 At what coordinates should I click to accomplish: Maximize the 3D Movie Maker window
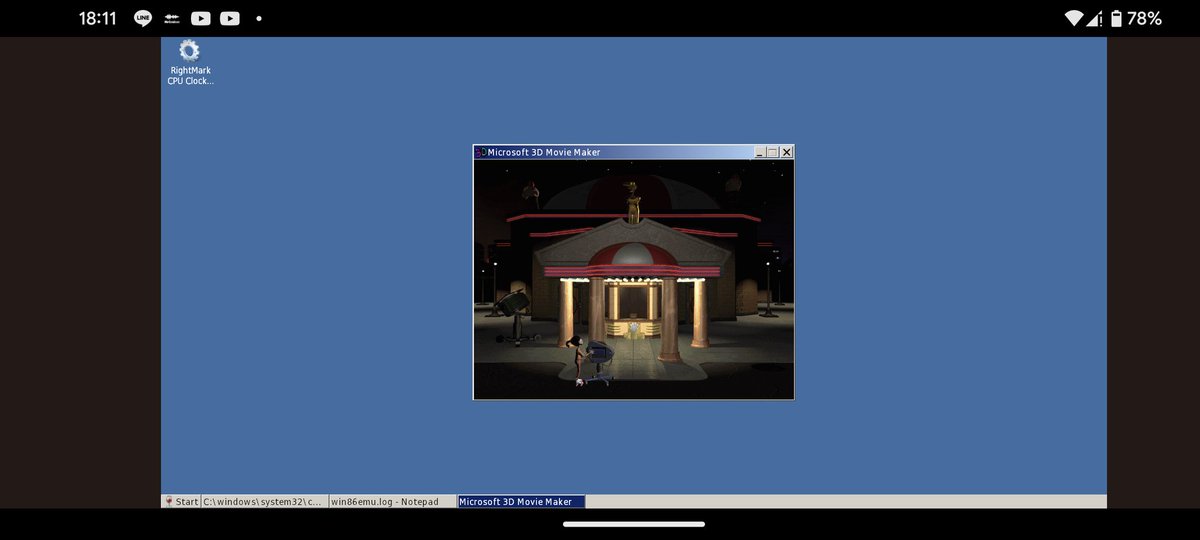click(x=773, y=152)
